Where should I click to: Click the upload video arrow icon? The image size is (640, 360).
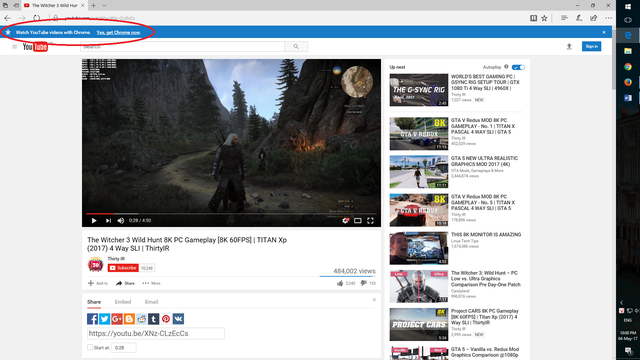[569, 47]
